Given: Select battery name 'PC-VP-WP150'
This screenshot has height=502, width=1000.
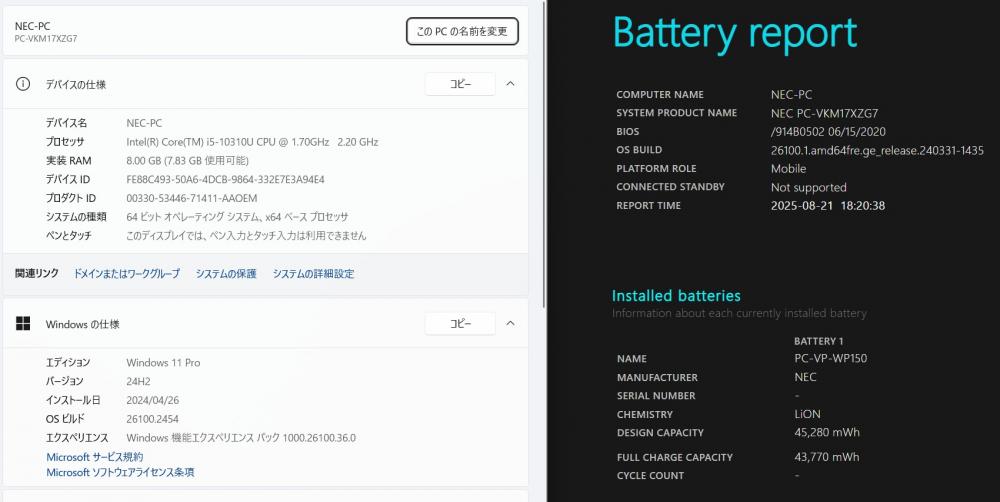Looking at the screenshot, I should click(x=831, y=358).
